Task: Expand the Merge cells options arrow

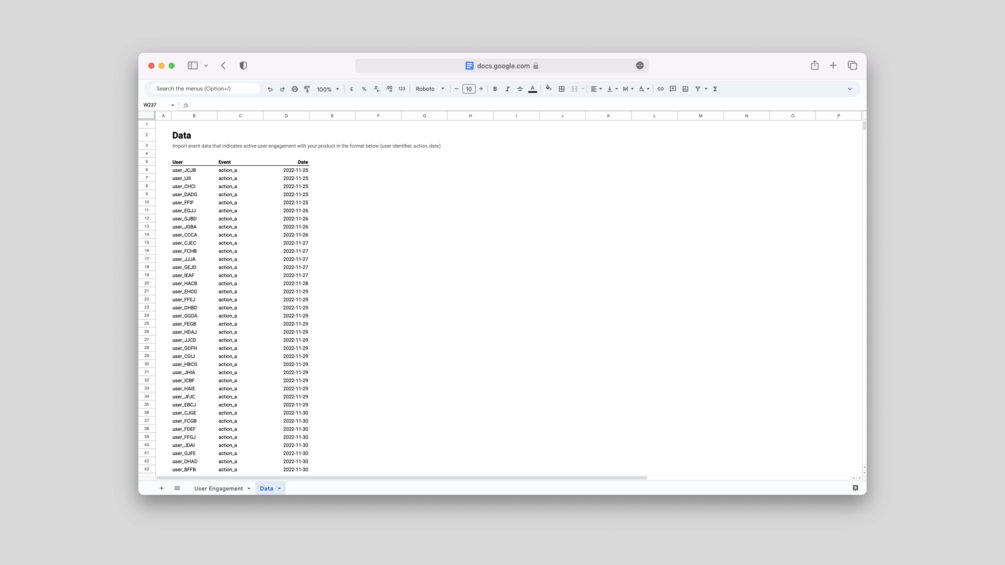Action: tap(583, 89)
